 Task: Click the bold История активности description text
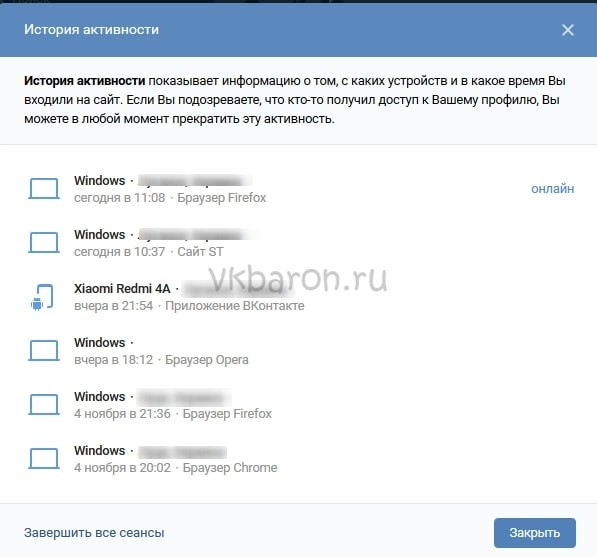pos(85,81)
